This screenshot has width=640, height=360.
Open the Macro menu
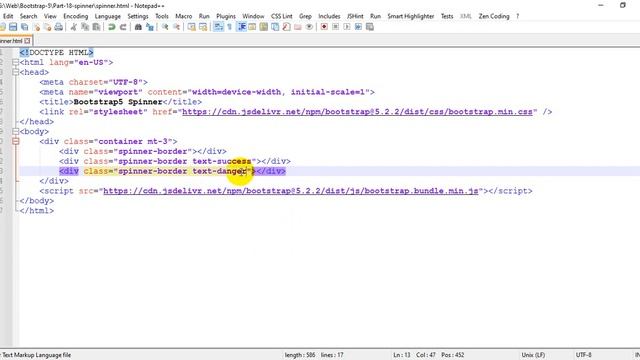[184, 16]
